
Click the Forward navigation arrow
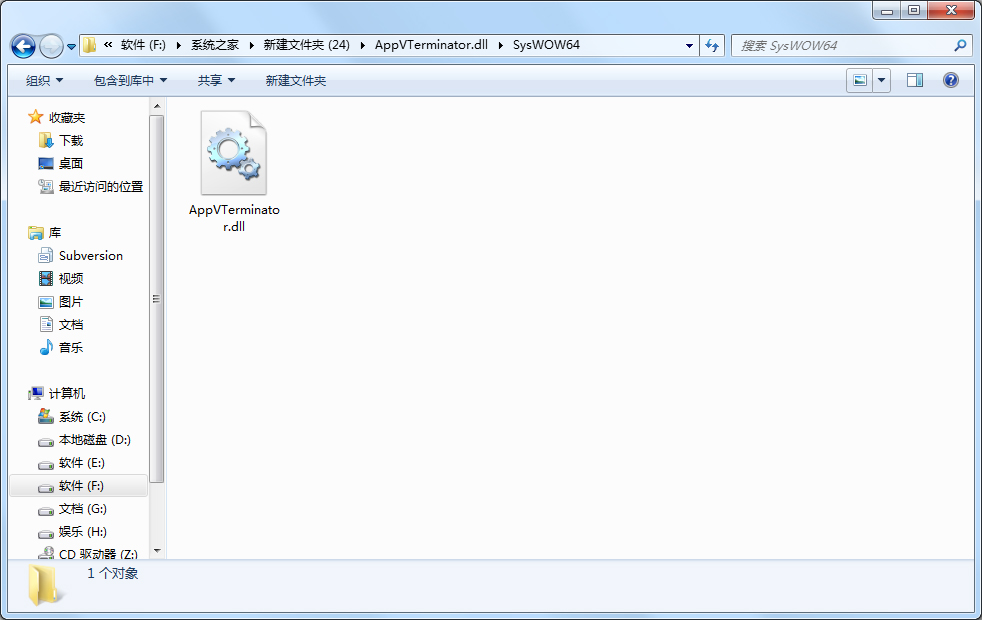pyautogui.click(x=49, y=46)
